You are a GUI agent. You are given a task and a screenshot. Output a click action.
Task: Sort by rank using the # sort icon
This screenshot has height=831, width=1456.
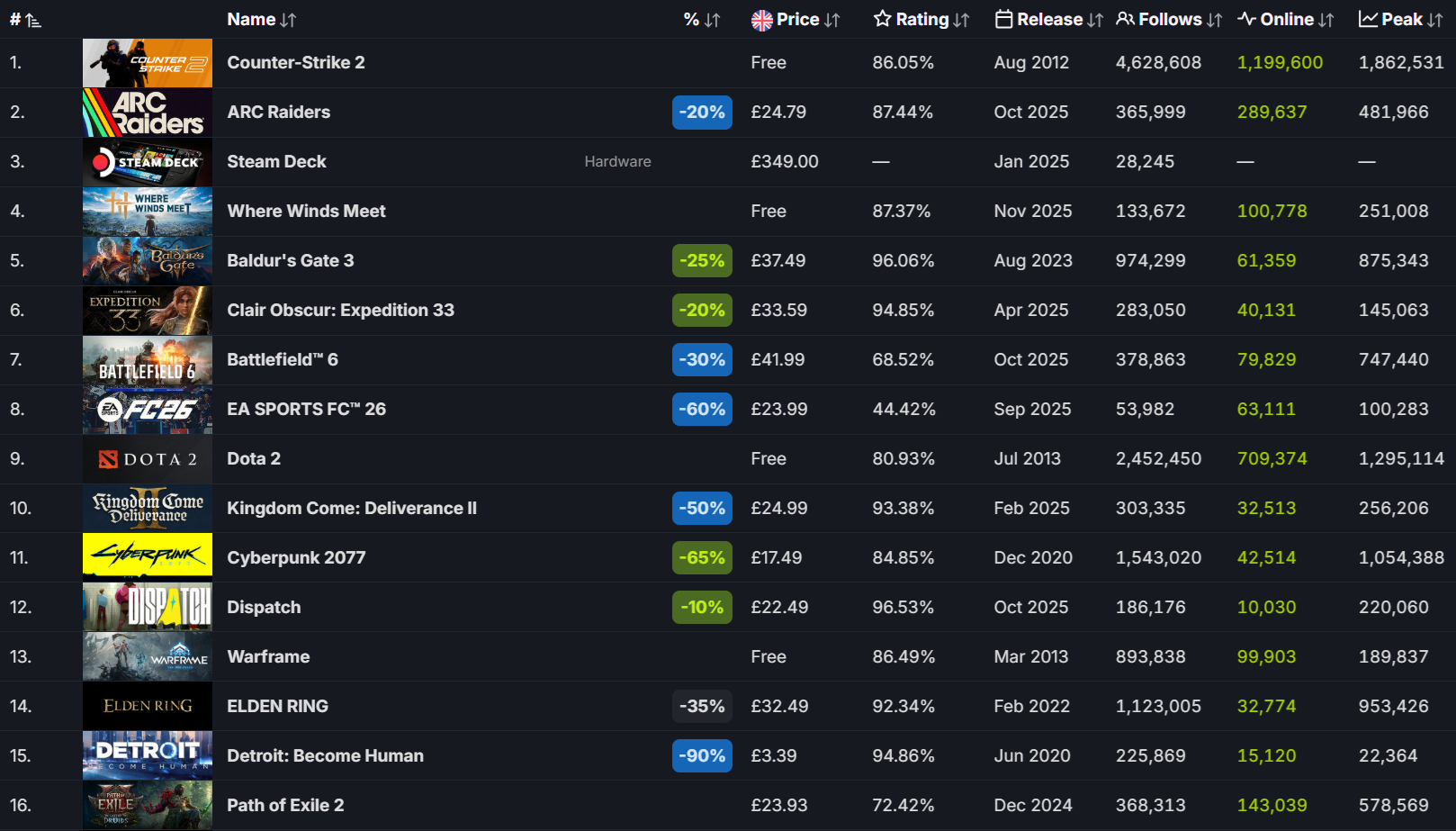click(x=33, y=20)
